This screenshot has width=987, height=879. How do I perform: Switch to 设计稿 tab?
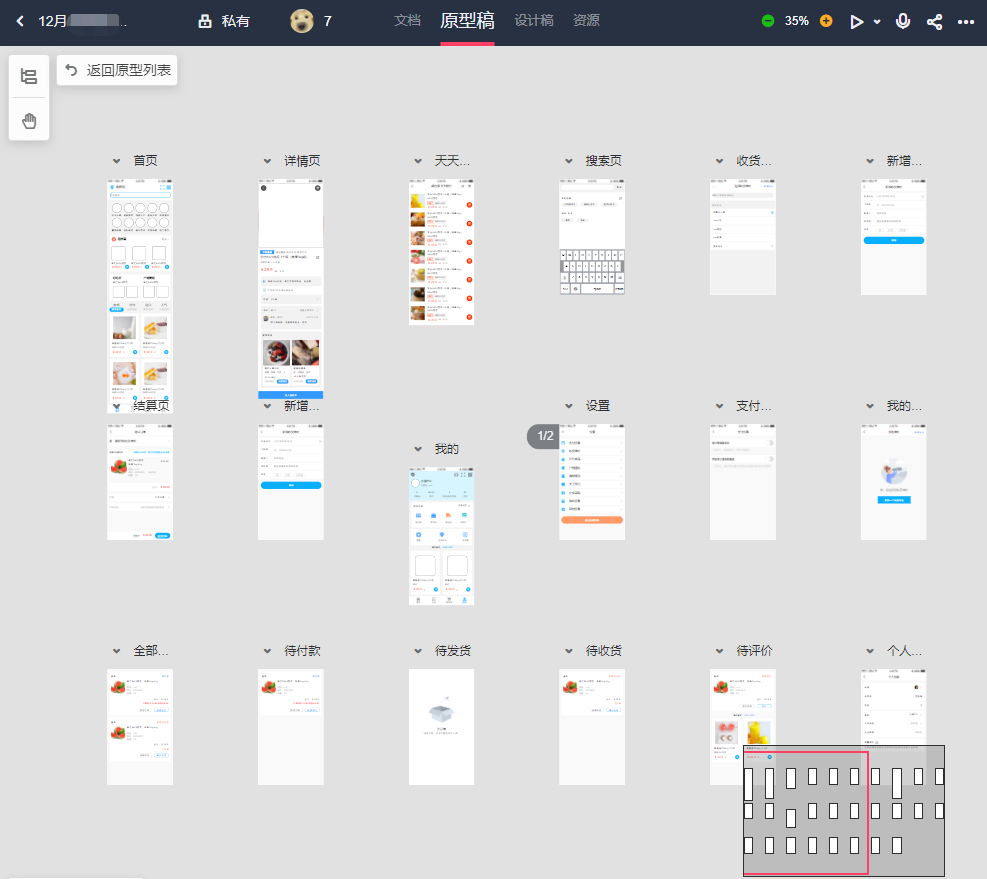pos(534,21)
